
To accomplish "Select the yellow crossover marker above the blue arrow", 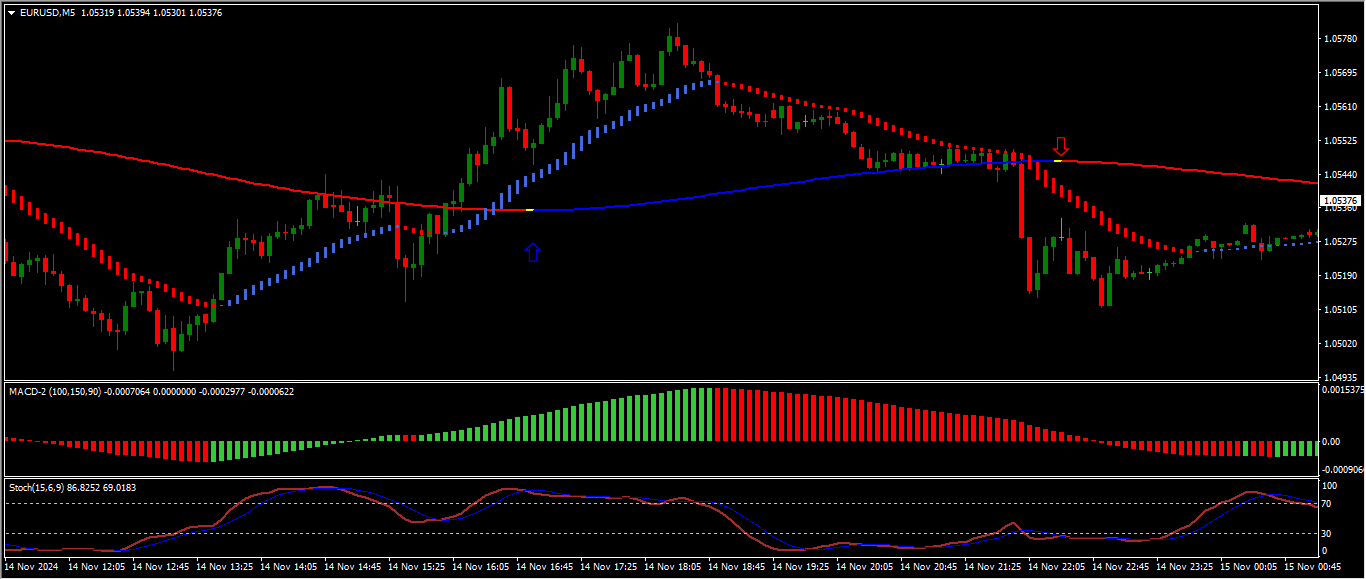I will click(529, 210).
